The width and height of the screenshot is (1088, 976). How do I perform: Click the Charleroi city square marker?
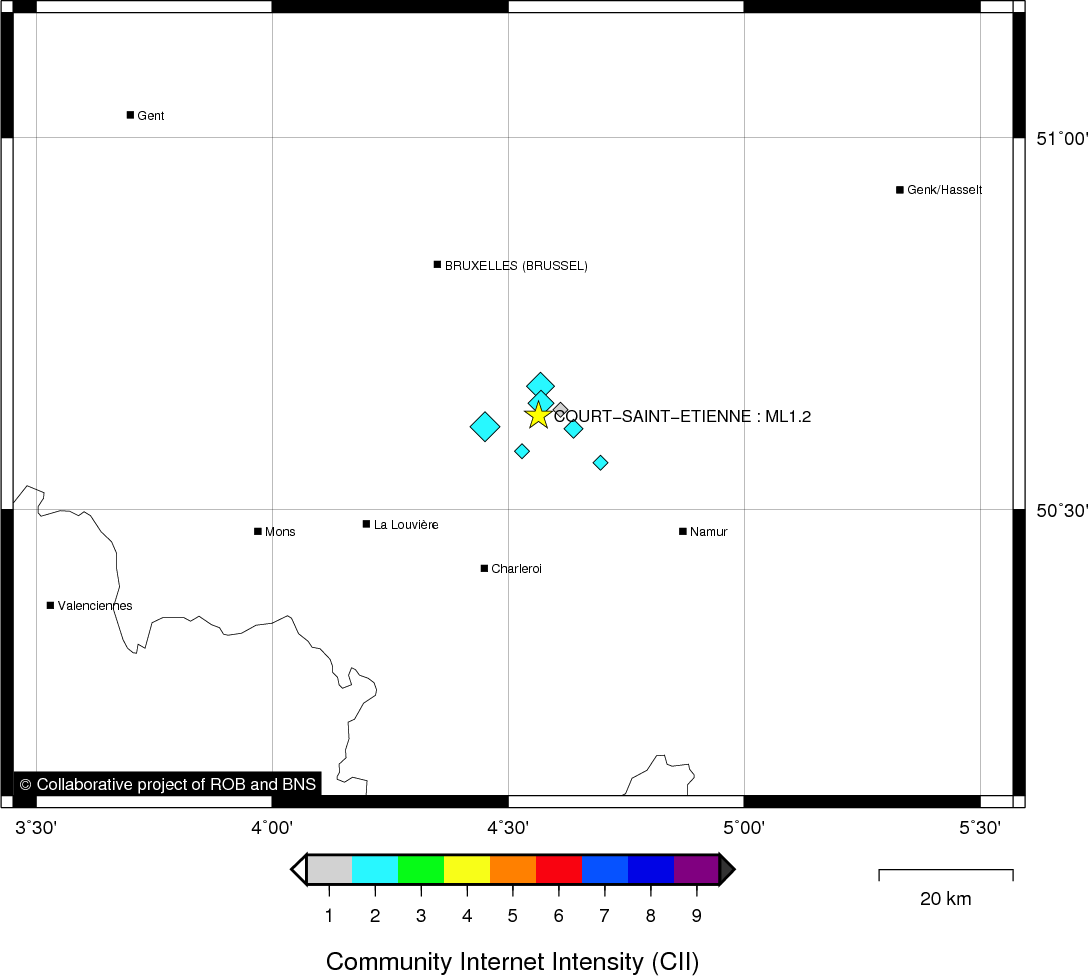pyautogui.click(x=484, y=569)
